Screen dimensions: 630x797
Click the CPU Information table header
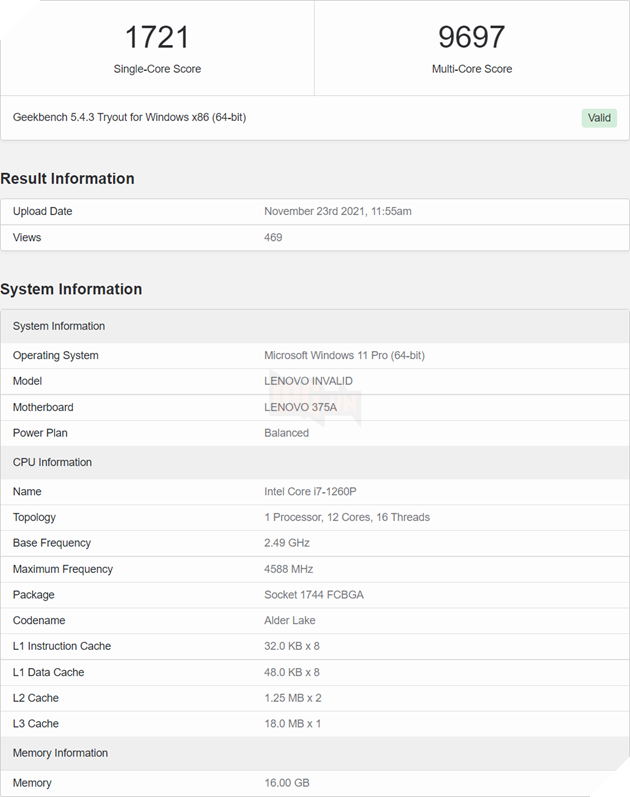click(52, 462)
